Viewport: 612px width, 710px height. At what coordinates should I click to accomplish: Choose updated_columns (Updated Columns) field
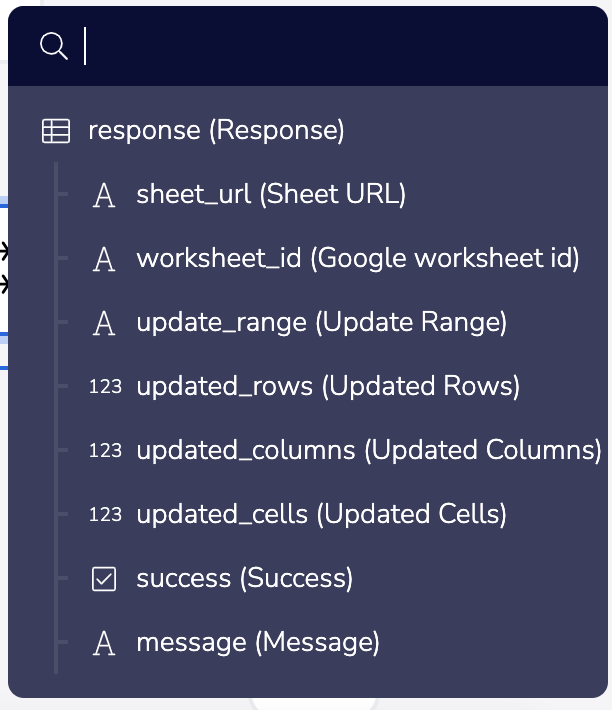click(x=369, y=450)
